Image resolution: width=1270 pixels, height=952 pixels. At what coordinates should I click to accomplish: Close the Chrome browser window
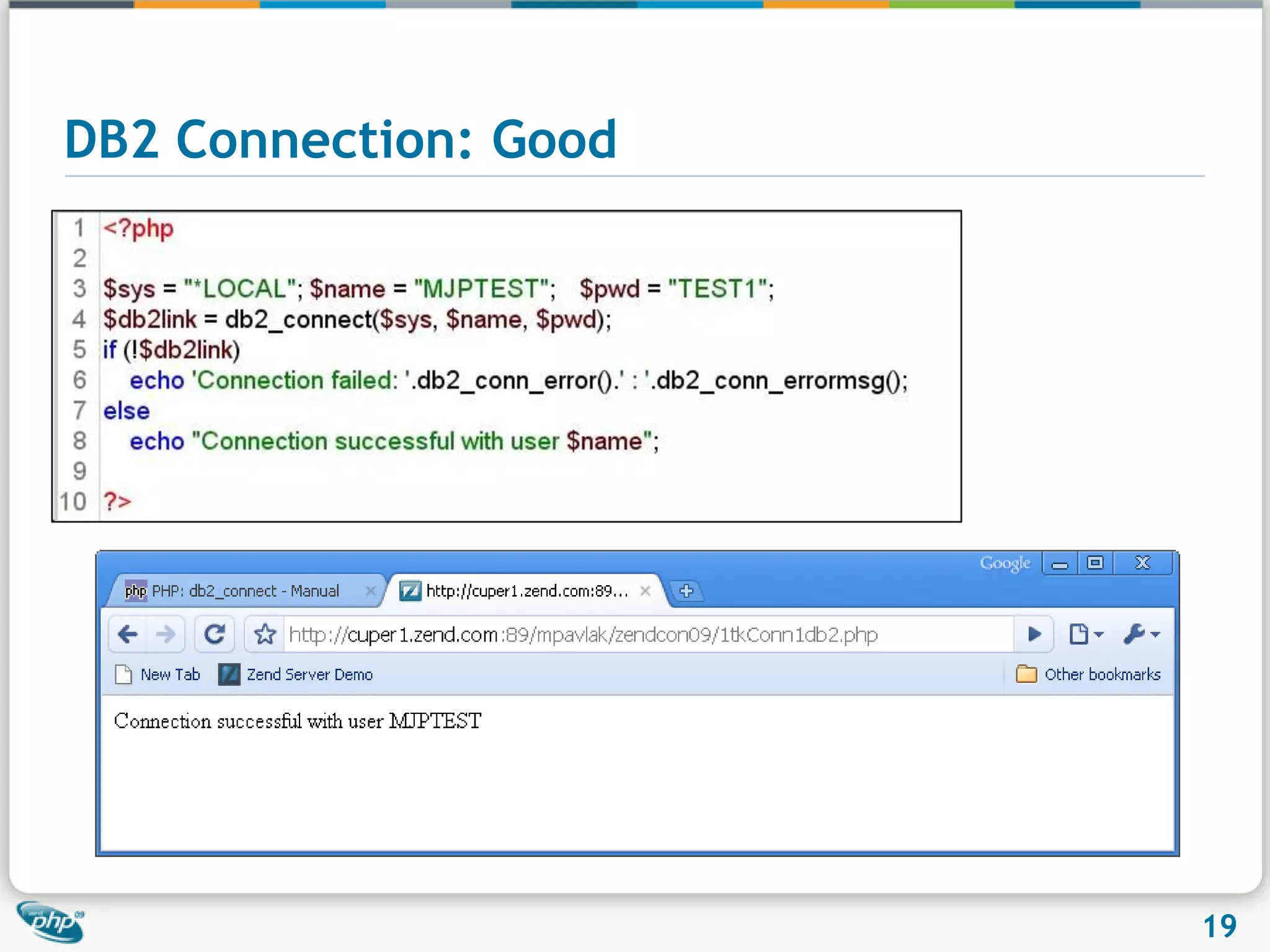click(1142, 563)
